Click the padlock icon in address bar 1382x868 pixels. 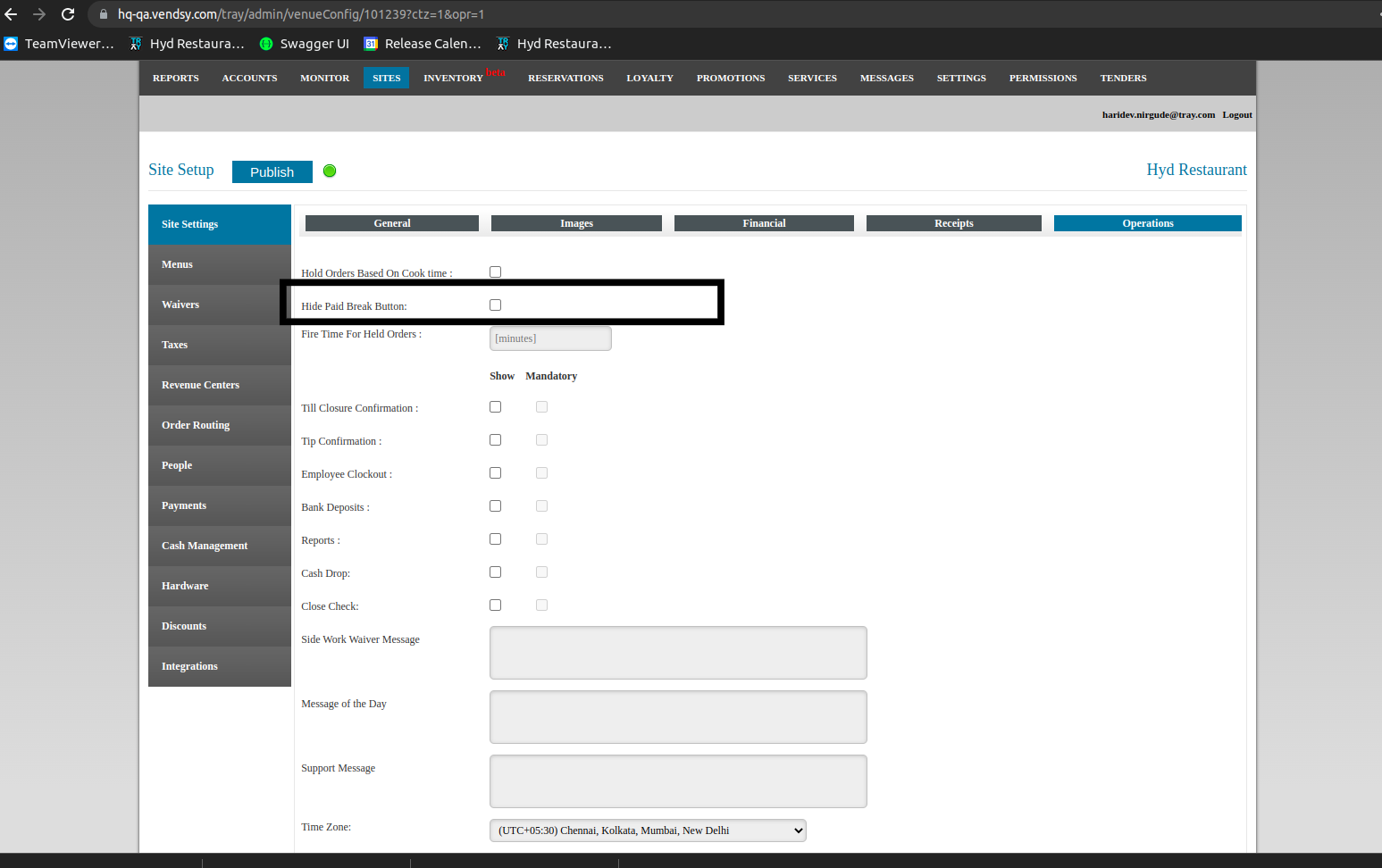pyautogui.click(x=104, y=14)
